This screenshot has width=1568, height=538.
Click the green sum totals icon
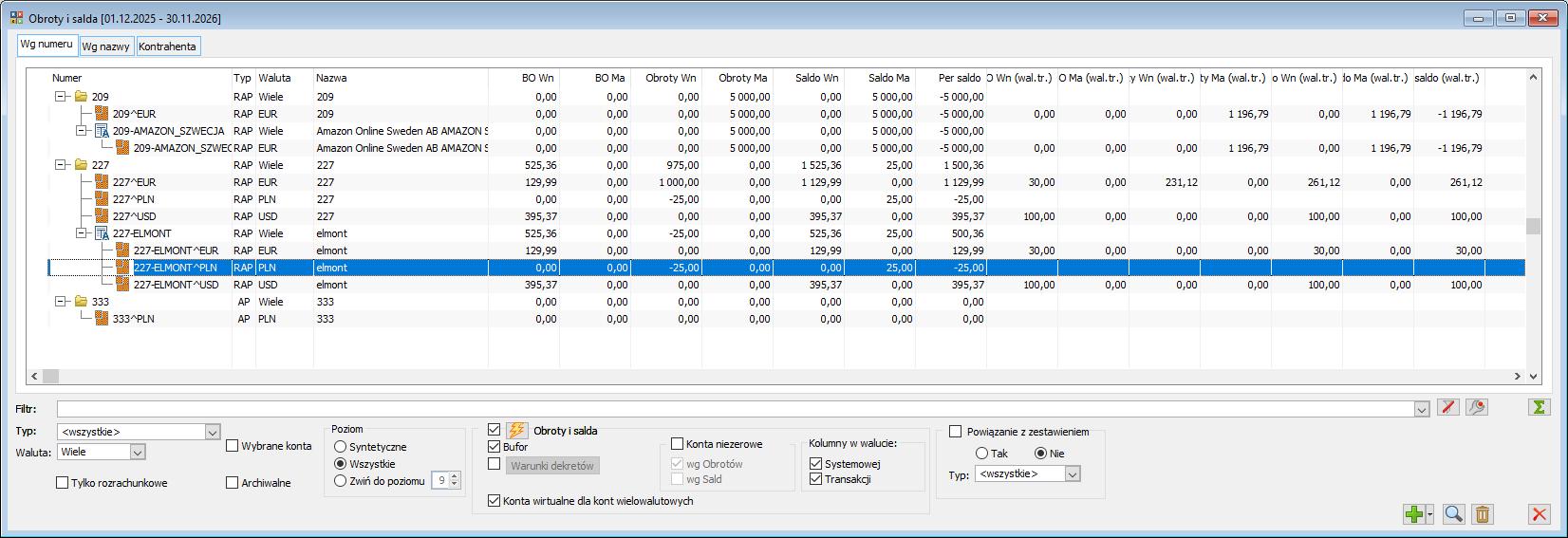(1540, 407)
